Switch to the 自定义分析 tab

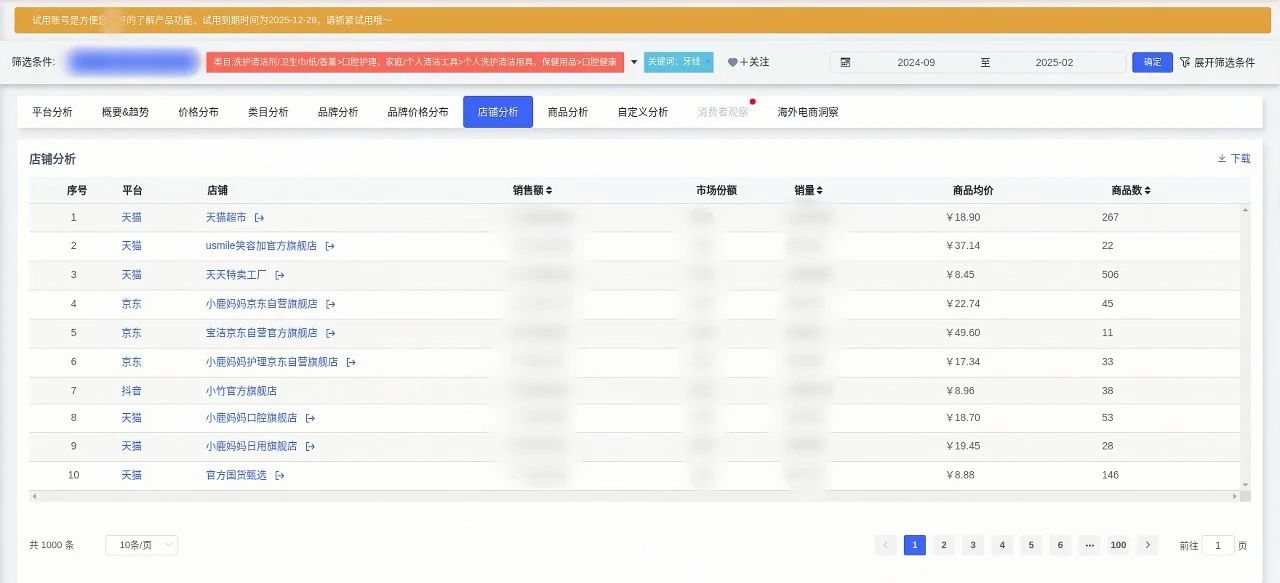(643, 112)
